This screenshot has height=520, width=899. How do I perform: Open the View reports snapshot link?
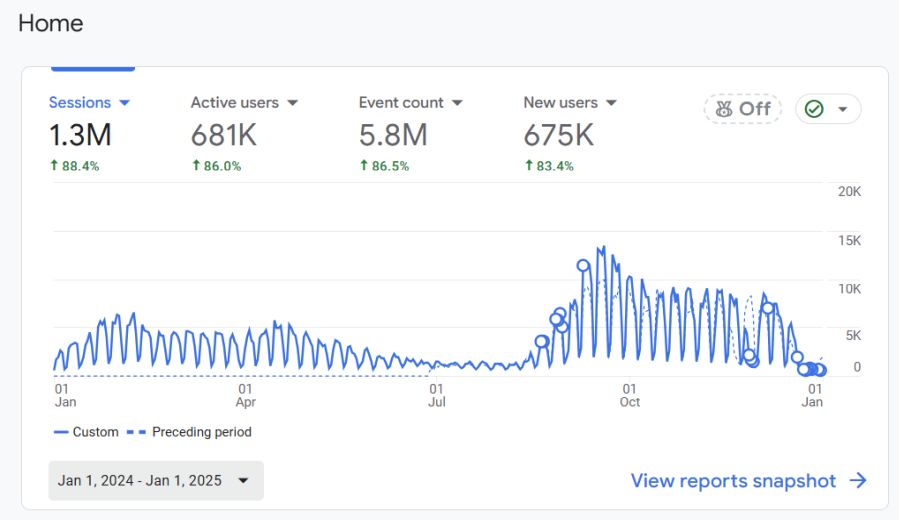733,481
